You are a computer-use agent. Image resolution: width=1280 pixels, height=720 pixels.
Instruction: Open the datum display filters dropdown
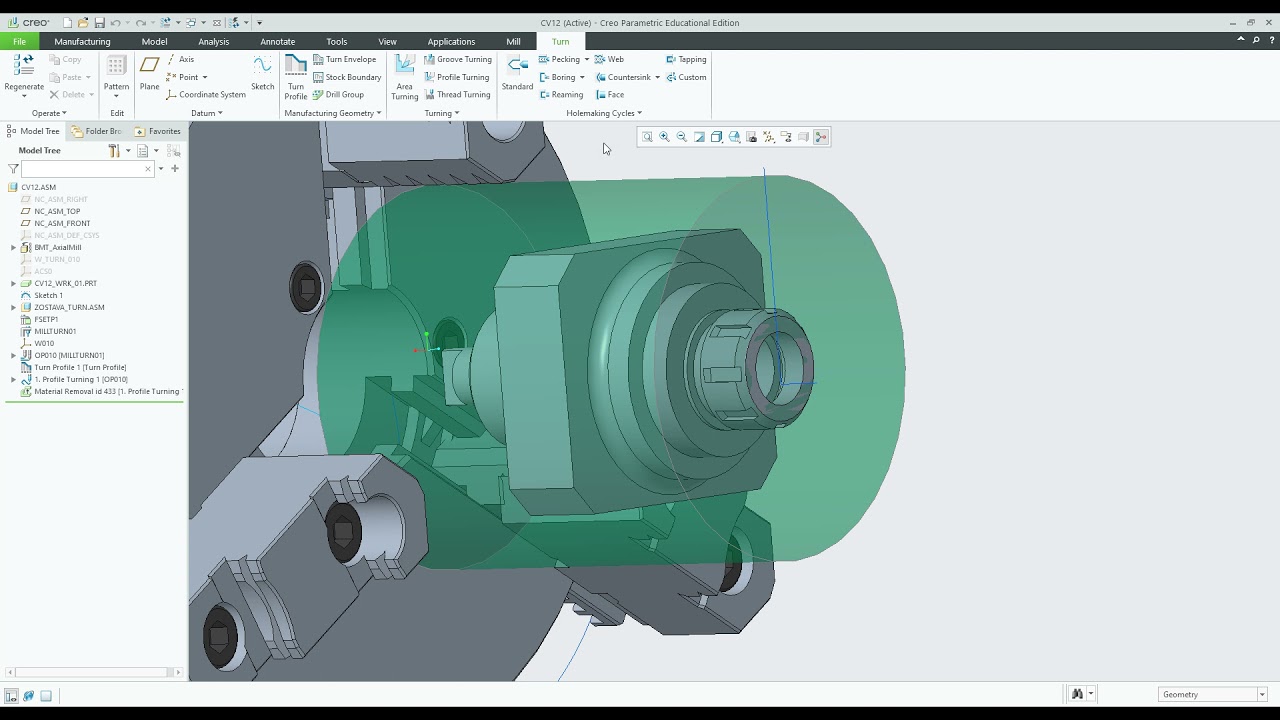[769, 137]
